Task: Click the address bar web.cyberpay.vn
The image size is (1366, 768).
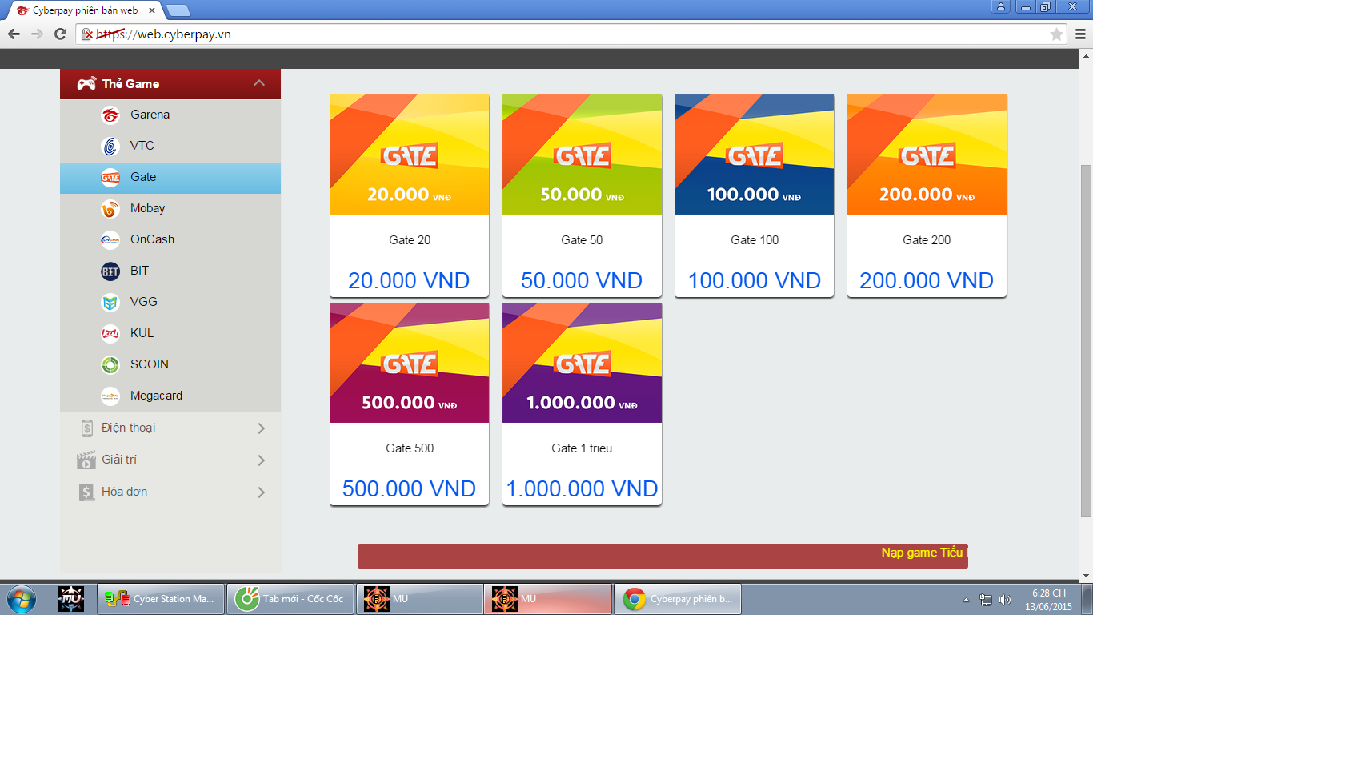Action: pos(570,34)
